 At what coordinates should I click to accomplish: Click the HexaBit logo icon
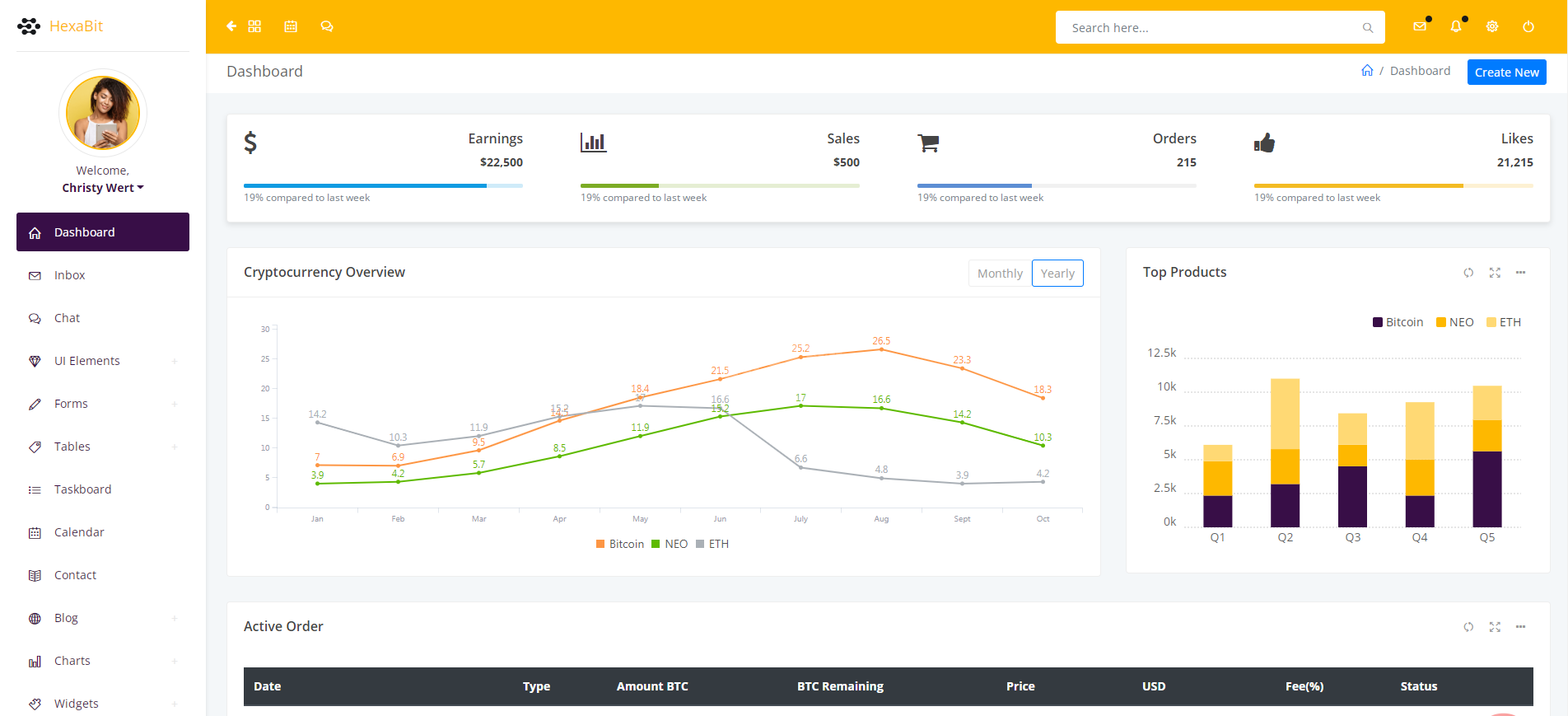pos(29,26)
